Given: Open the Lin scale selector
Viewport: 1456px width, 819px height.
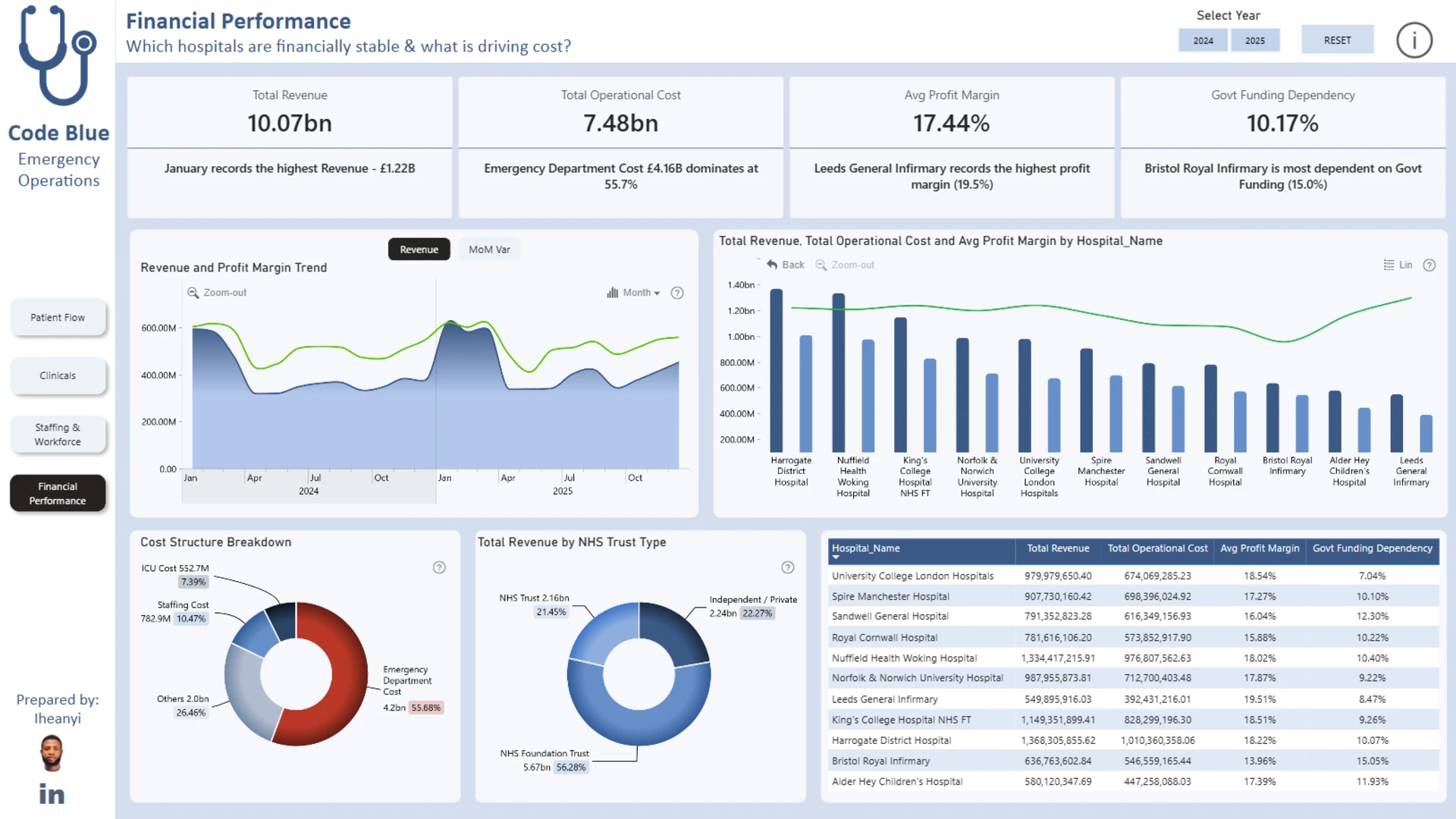Looking at the screenshot, I should point(1398,265).
